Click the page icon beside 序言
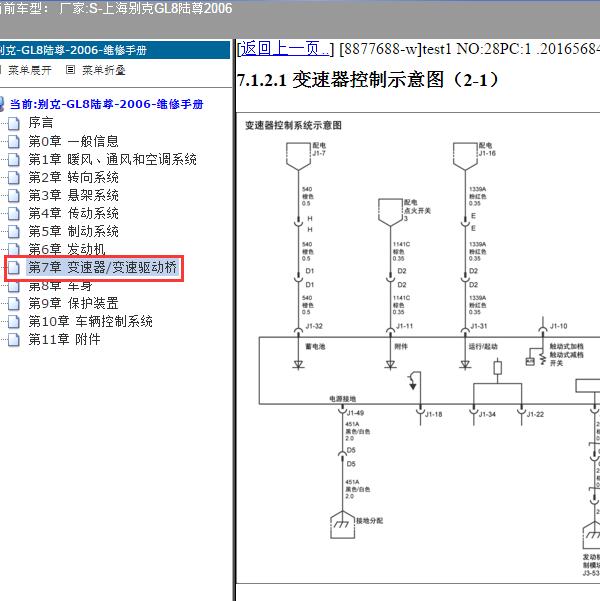 coord(14,123)
